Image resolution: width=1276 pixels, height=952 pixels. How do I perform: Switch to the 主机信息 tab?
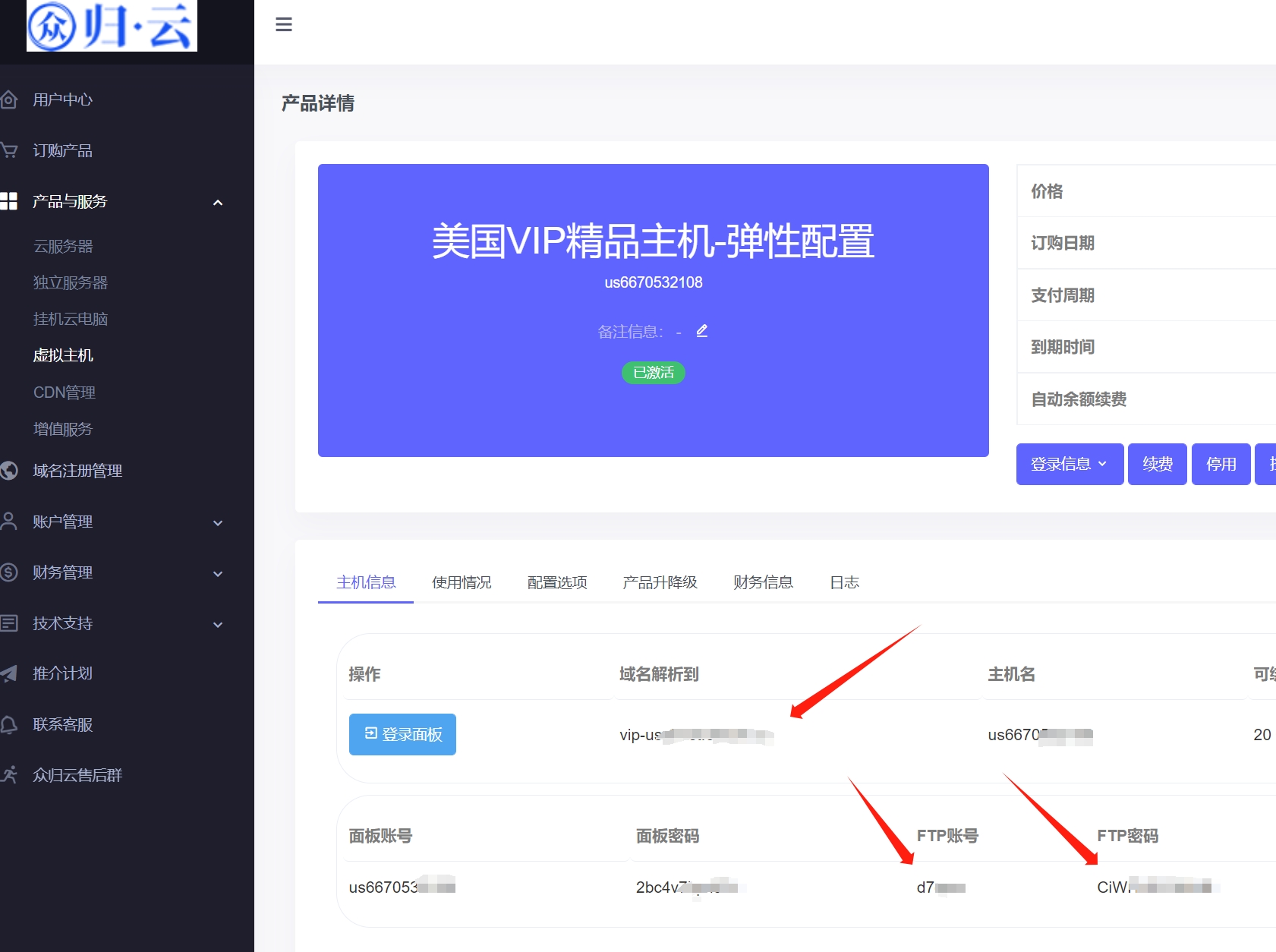click(366, 582)
